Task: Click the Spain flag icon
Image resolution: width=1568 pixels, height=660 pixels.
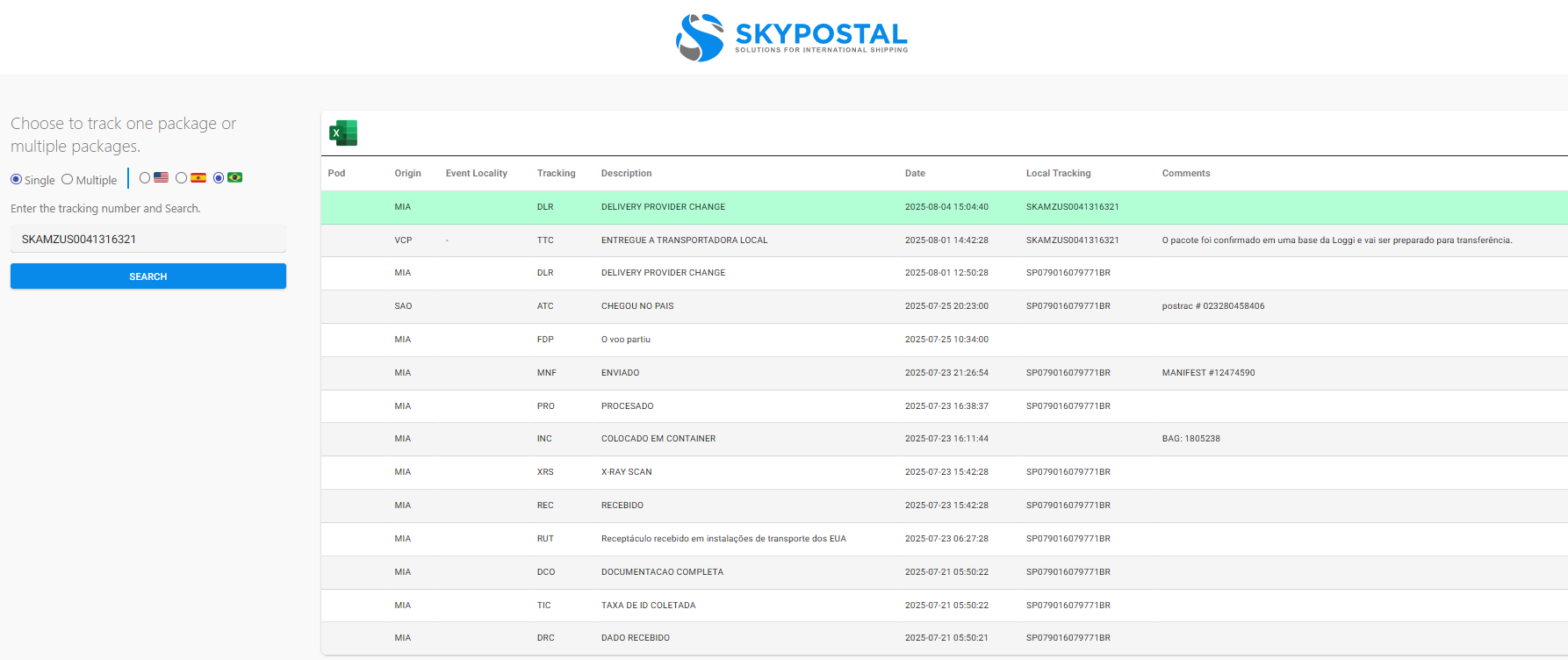Action: tap(198, 177)
